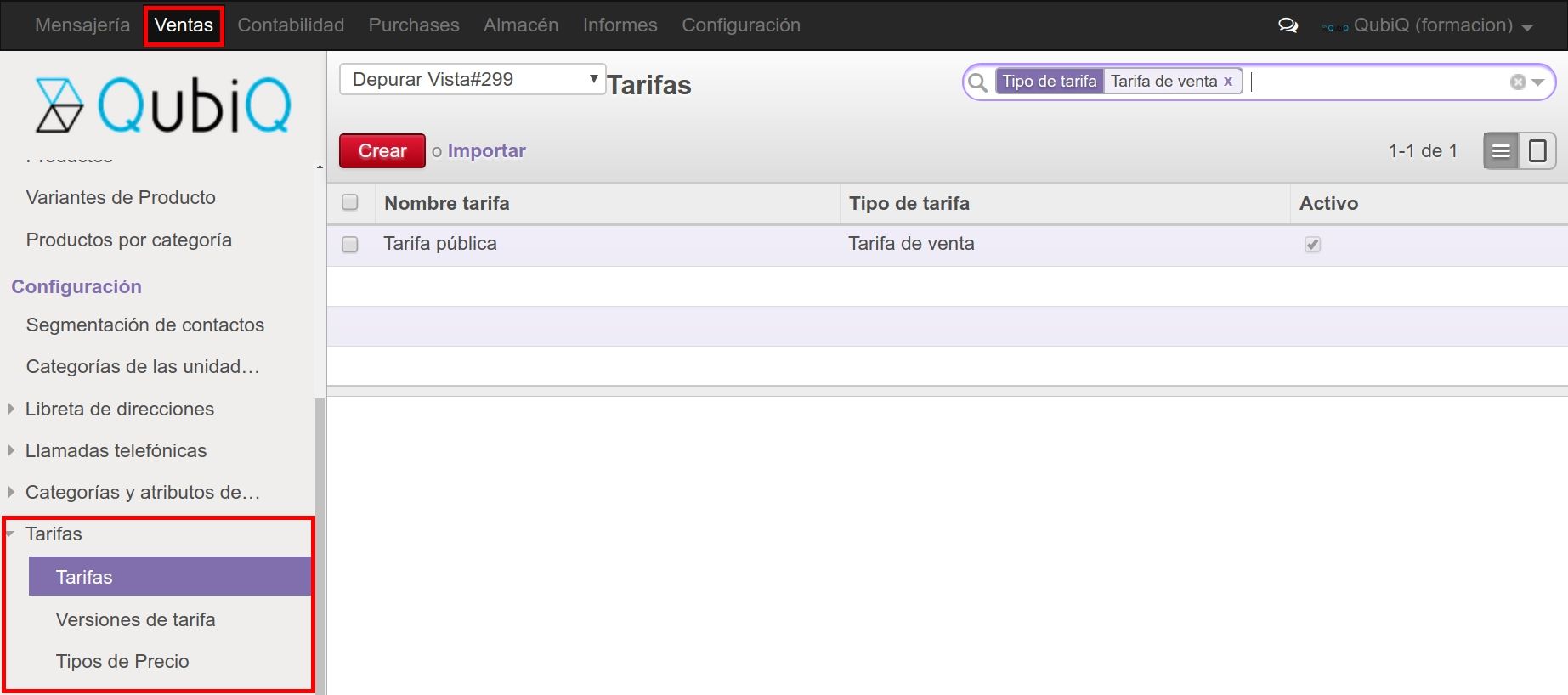The image size is (1568, 695).
Task: Select all rows with header checkbox
Action: (x=349, y=203)
